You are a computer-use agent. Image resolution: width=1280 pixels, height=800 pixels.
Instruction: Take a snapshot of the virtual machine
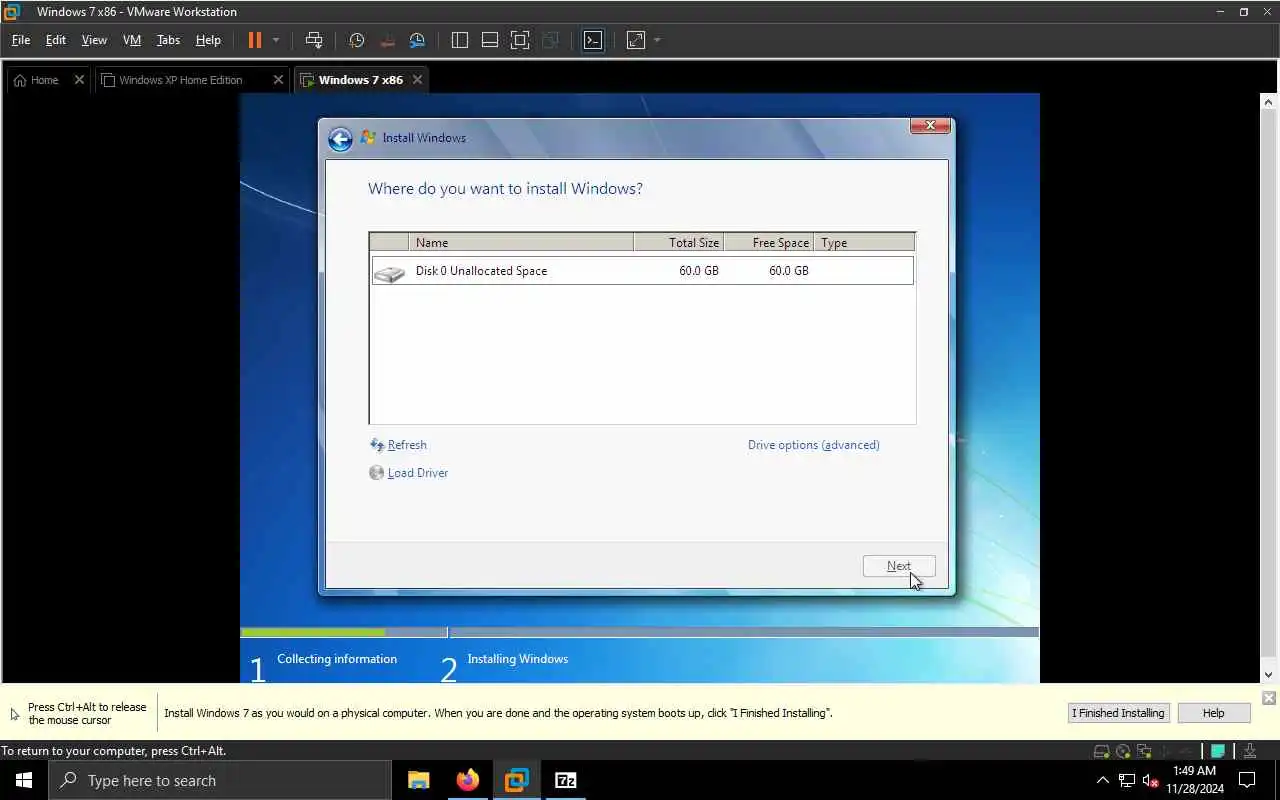click(x=357, y=40)
